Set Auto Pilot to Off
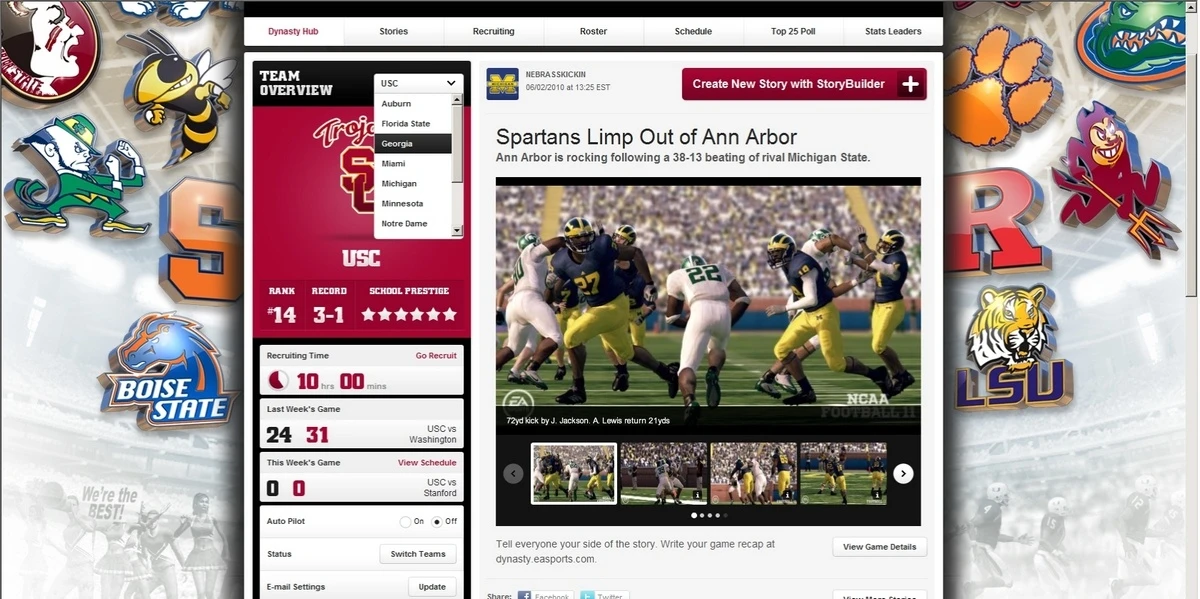This screenshot has height=599, width=1200. tap(437, 521)
